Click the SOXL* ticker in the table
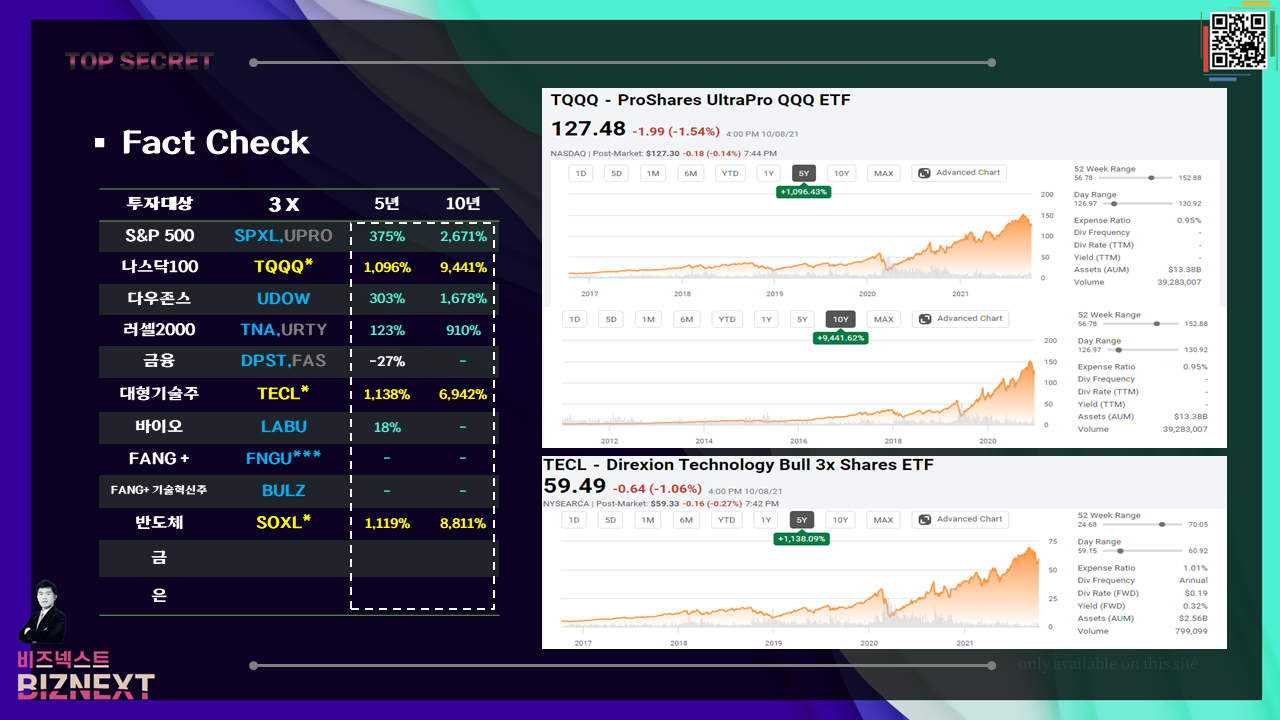 tap(283, 522)
